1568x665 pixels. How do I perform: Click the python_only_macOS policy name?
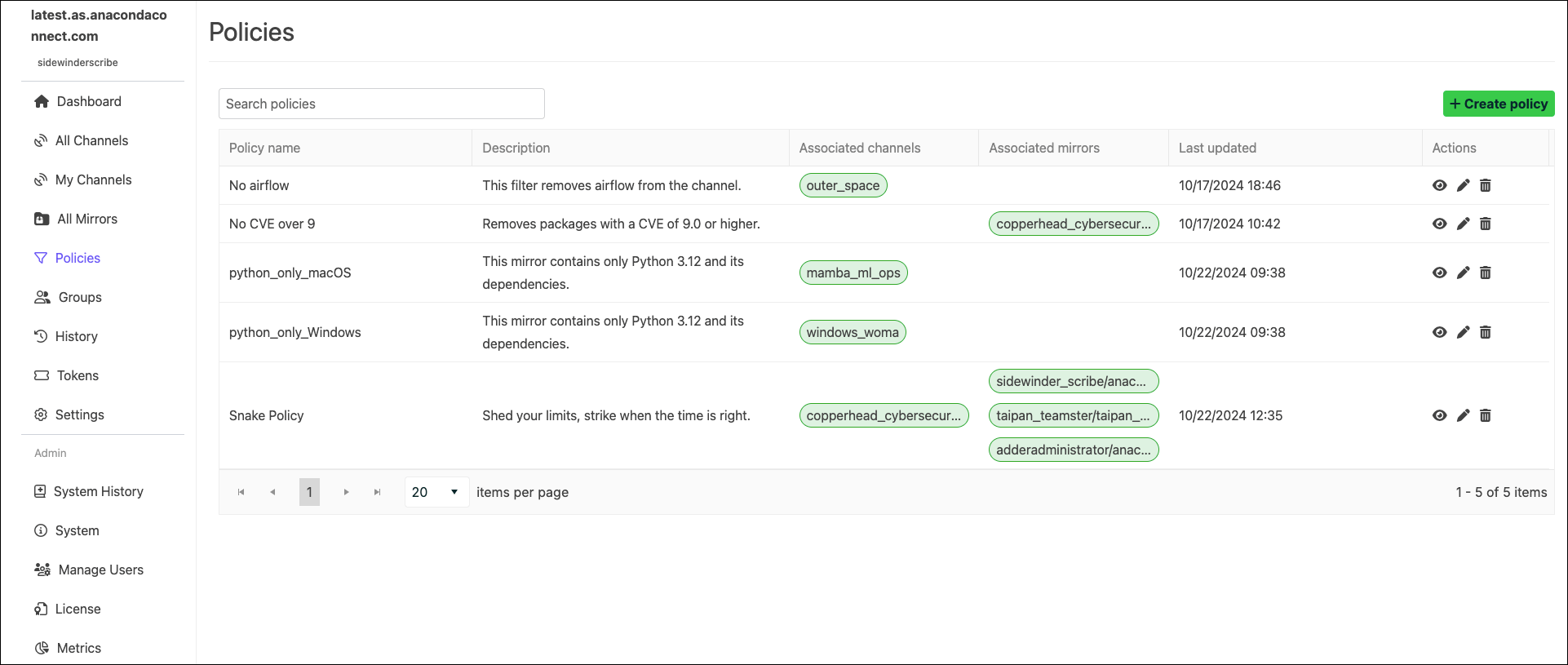click(290, 273)
